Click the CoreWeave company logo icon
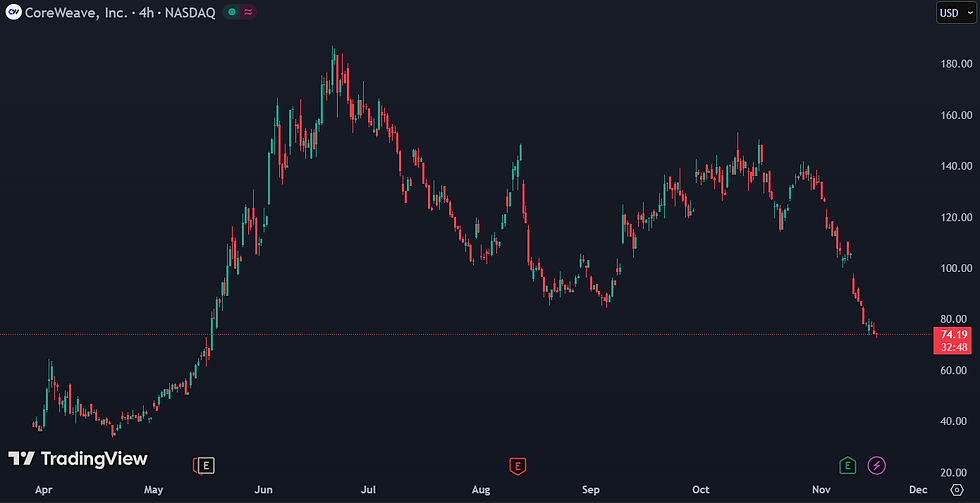The width and height of the screenshot is (980, 503). pos(13,12)
